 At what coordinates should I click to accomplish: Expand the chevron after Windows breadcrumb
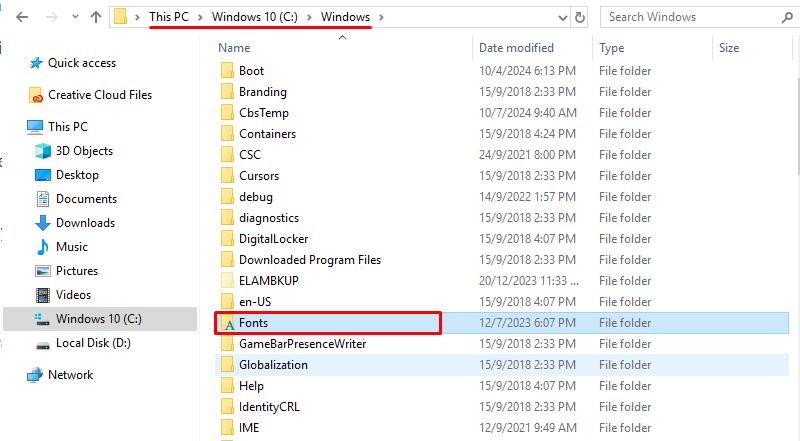coord(381,17)
